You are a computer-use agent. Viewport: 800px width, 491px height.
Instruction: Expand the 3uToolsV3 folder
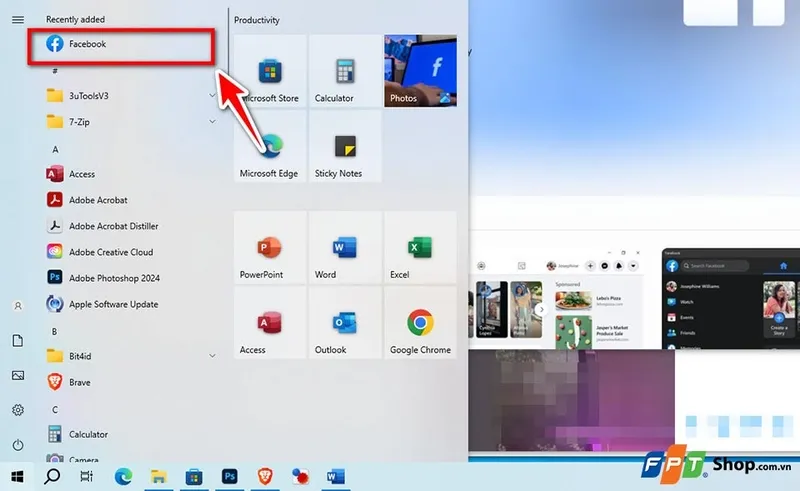pos(212,95)
